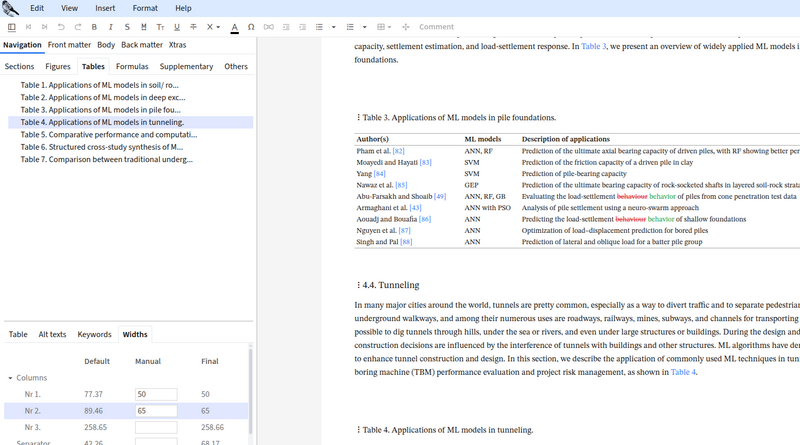This screenshot has width=800, height=445.
Task: Open the text color A tool
Action: tap(234, 28)
